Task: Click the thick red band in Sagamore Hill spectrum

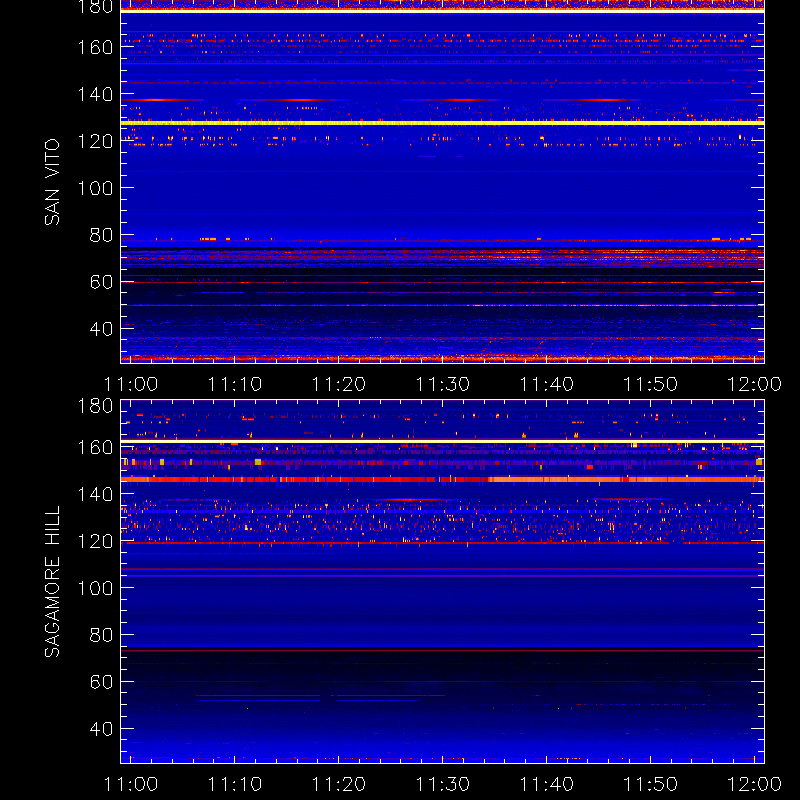Action: point(442,480)
